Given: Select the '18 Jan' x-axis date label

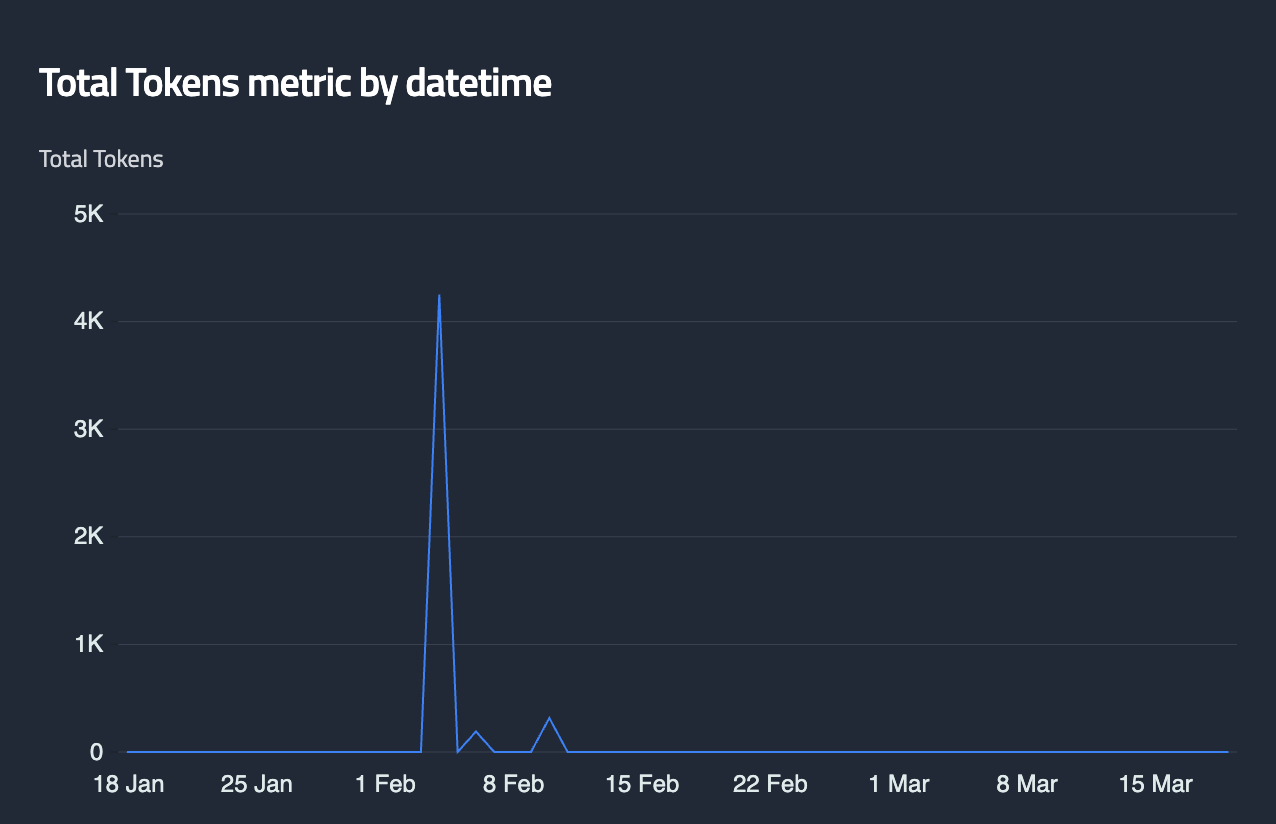Looking at the screenshot, I should point(128,784).
